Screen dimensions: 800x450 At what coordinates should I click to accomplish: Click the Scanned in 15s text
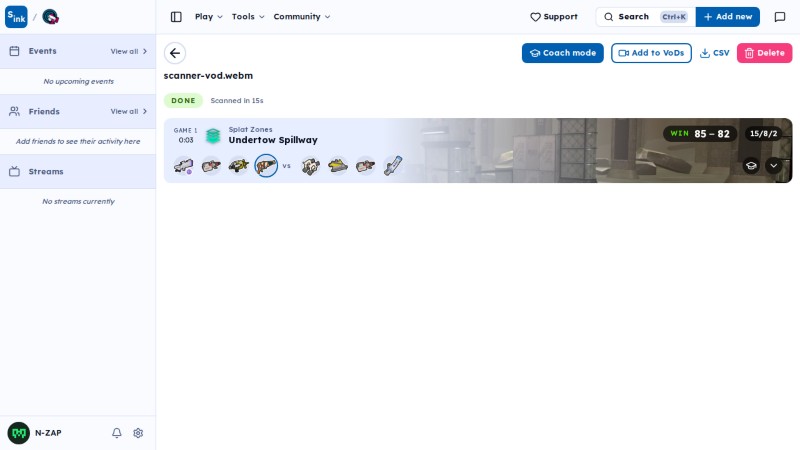(x=237, y=101)
